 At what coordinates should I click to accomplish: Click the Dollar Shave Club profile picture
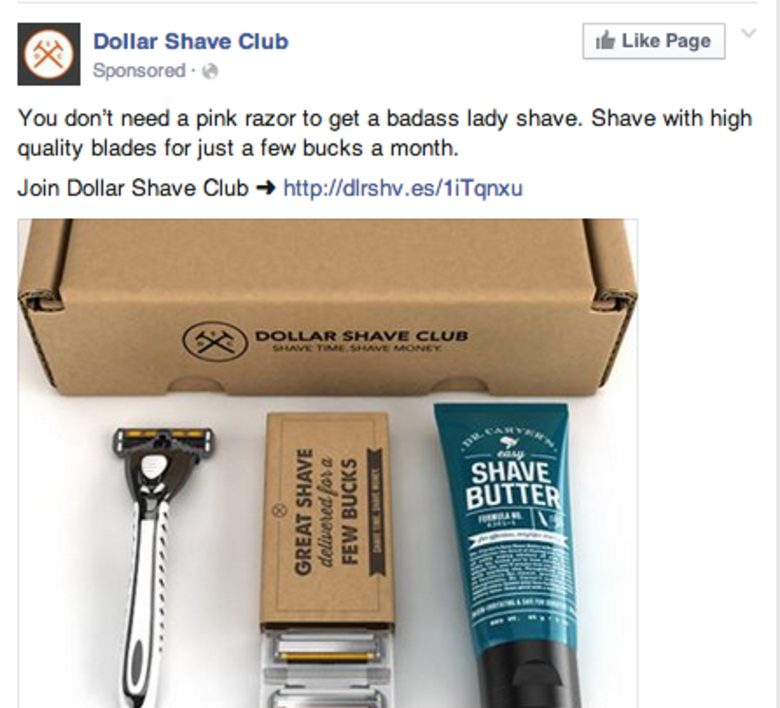pos(49,54)
